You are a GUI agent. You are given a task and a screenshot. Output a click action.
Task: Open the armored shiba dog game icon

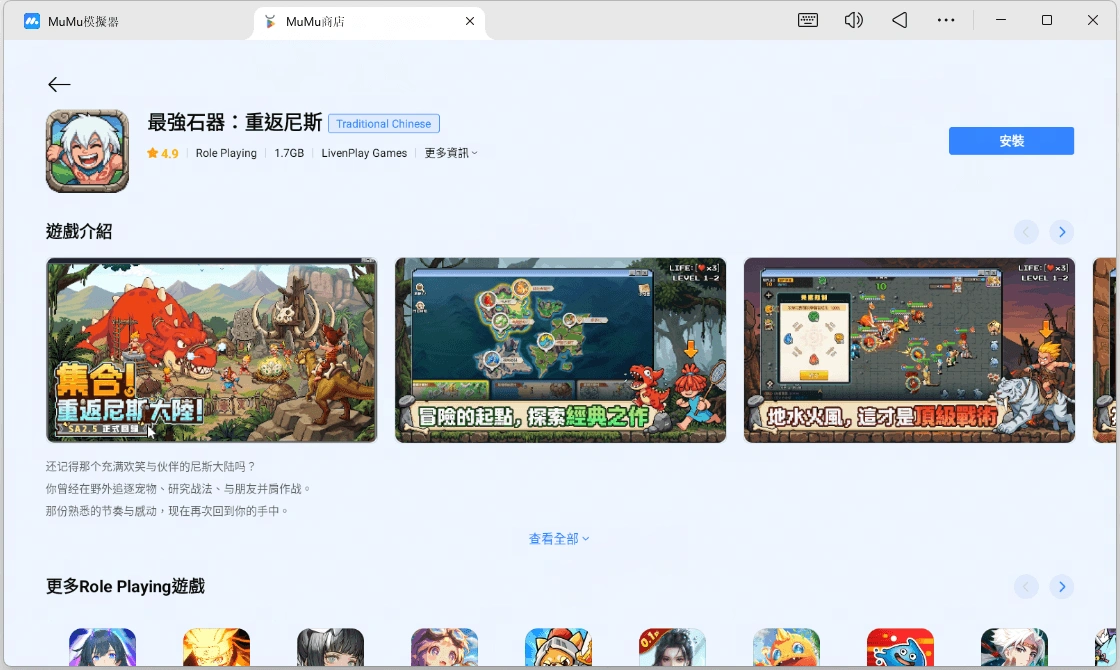pos(559,647)
